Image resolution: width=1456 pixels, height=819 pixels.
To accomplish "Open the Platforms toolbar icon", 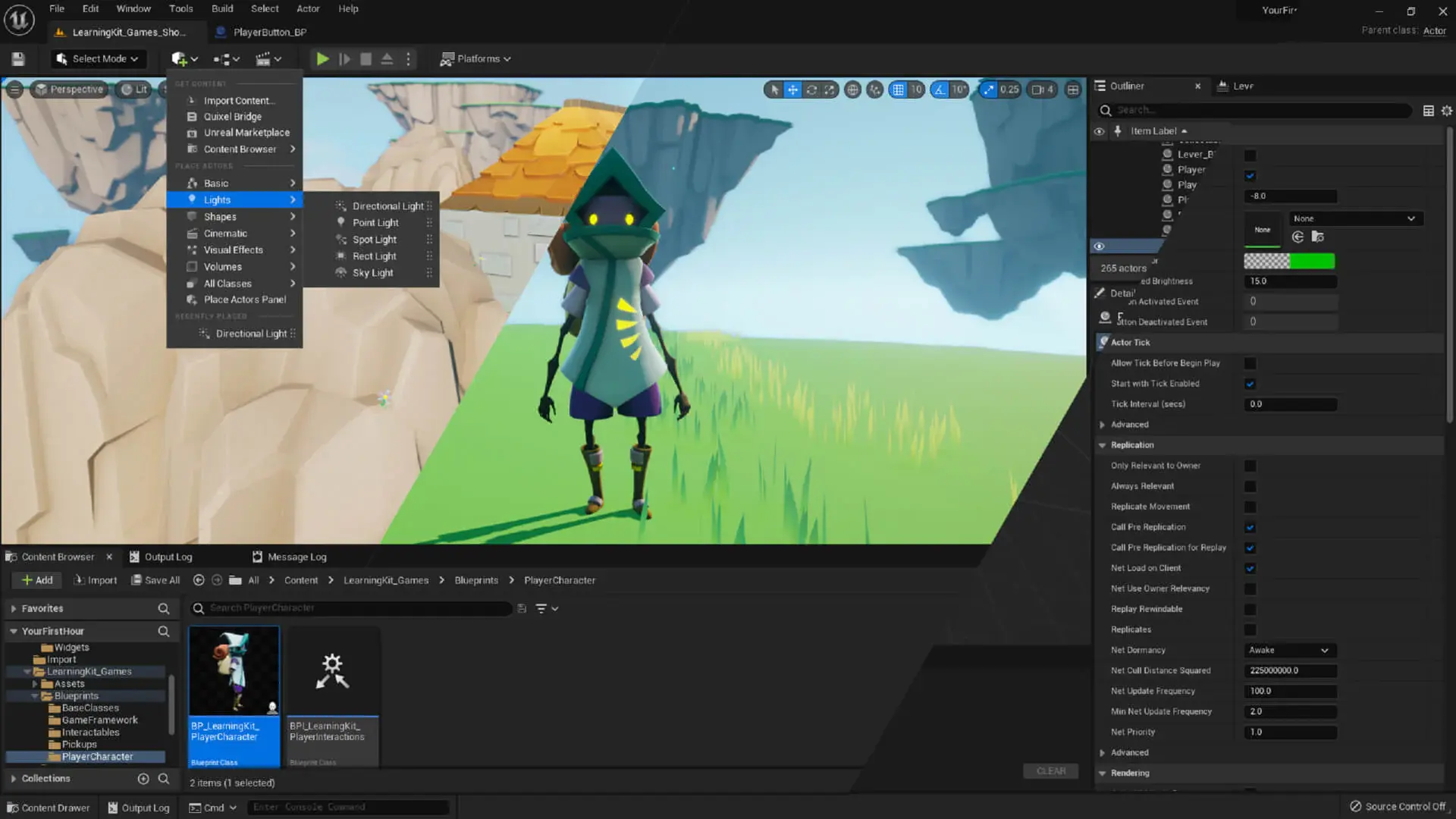I will 475,58.
